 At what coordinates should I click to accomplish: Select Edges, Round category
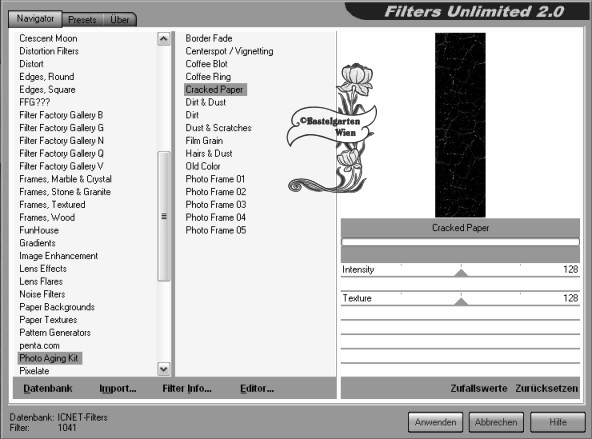(46, 77)
